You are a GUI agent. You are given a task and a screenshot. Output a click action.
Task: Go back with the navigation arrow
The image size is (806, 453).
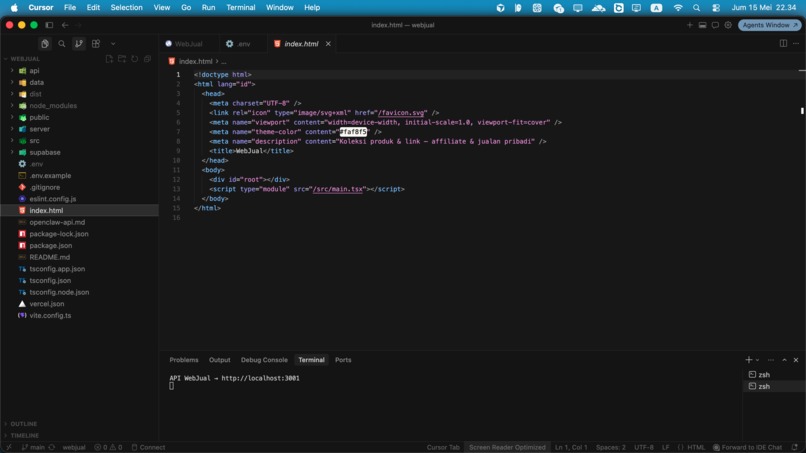tap(65, 25)
